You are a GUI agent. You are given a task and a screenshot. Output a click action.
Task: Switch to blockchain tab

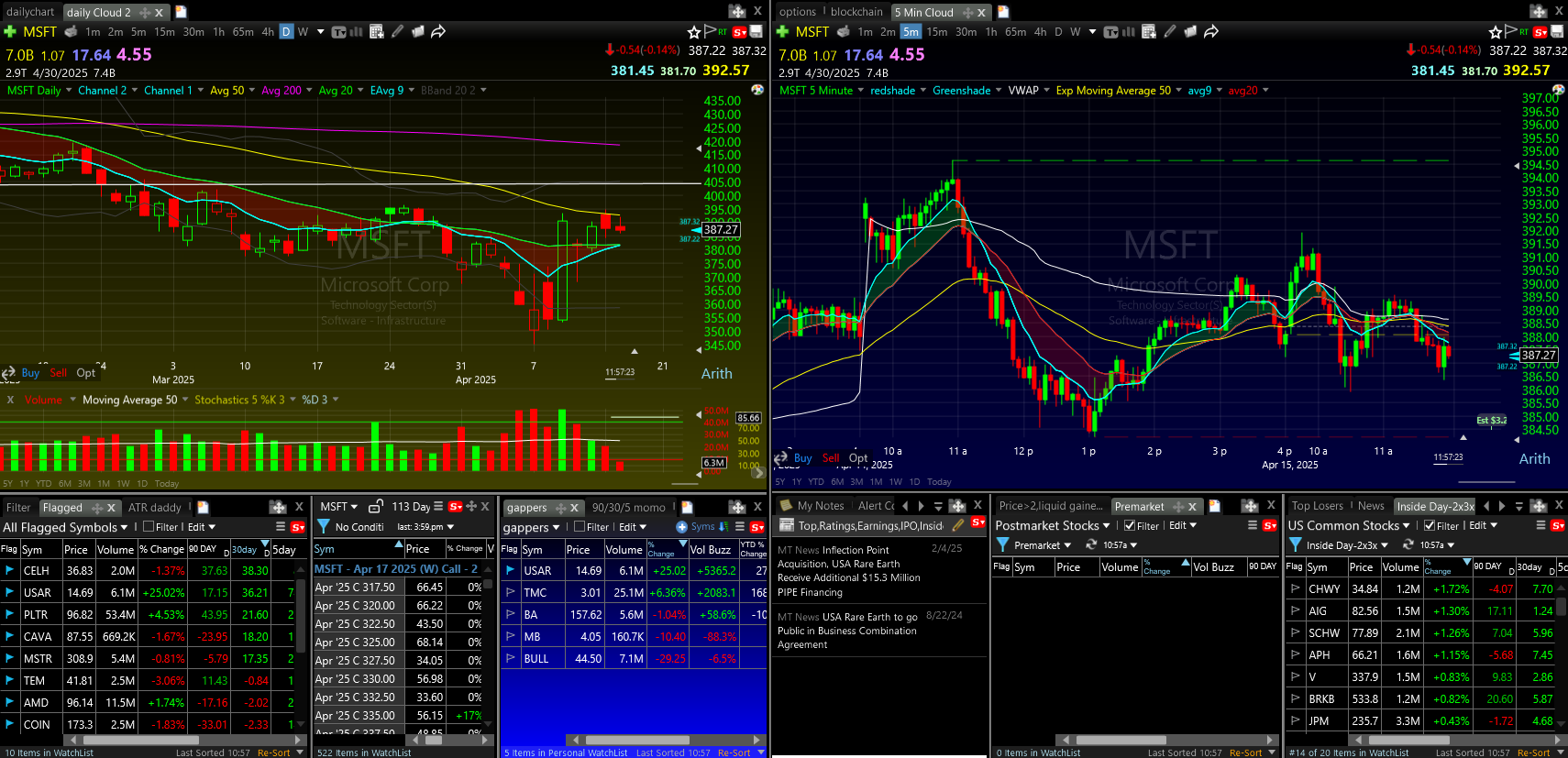pyautogui.click(x=856, y=12)
